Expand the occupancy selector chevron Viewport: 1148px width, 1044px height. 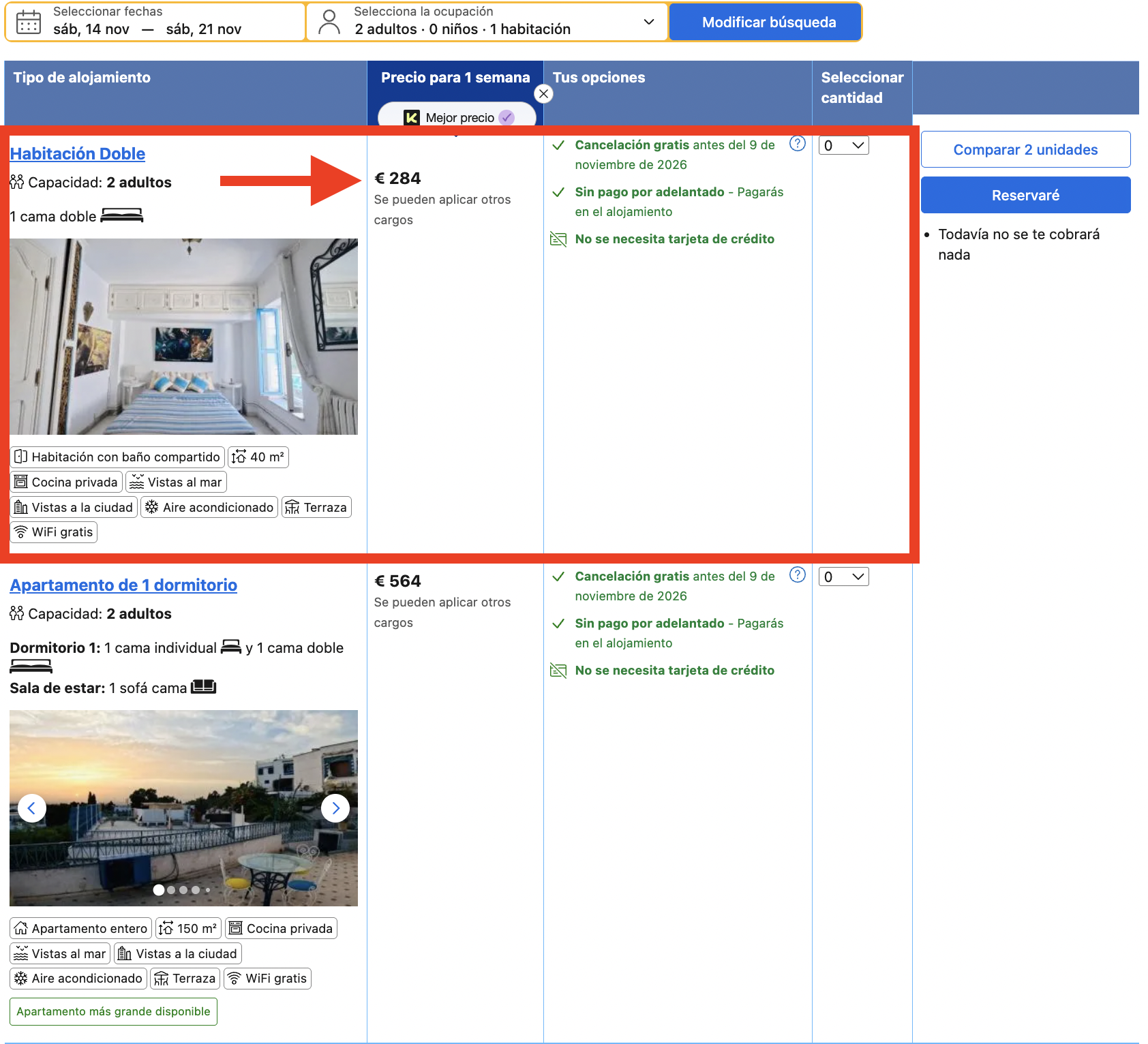click(649, 22)
